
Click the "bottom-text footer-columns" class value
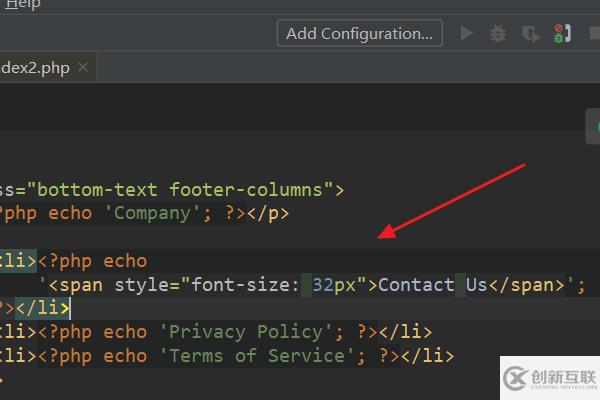181,189
